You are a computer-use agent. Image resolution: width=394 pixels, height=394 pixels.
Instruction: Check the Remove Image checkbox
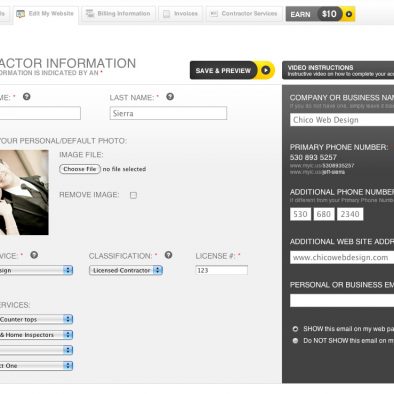pos(133,195)
